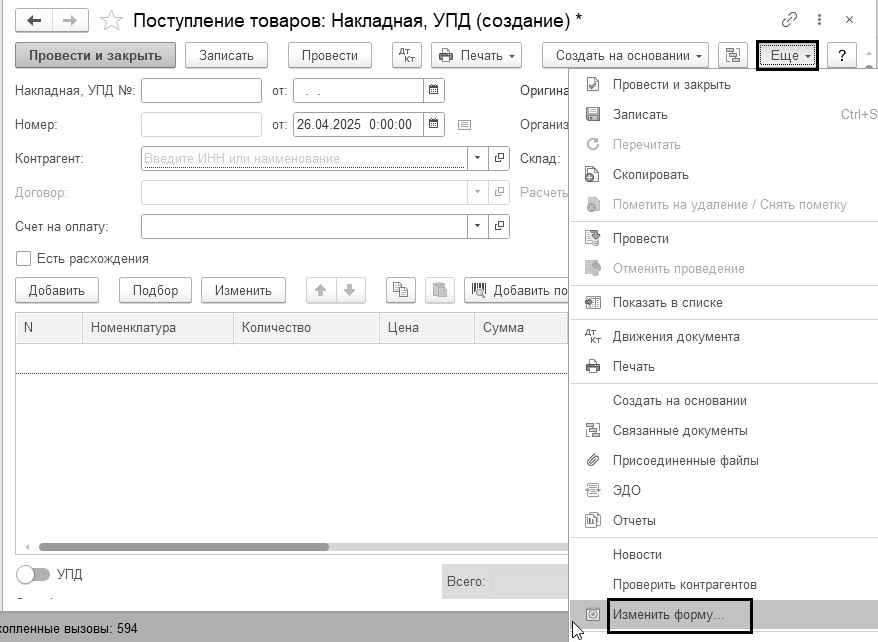Focus the Счет на оплату input field
This screenshot has height=642, width=878.
point(304,226)
